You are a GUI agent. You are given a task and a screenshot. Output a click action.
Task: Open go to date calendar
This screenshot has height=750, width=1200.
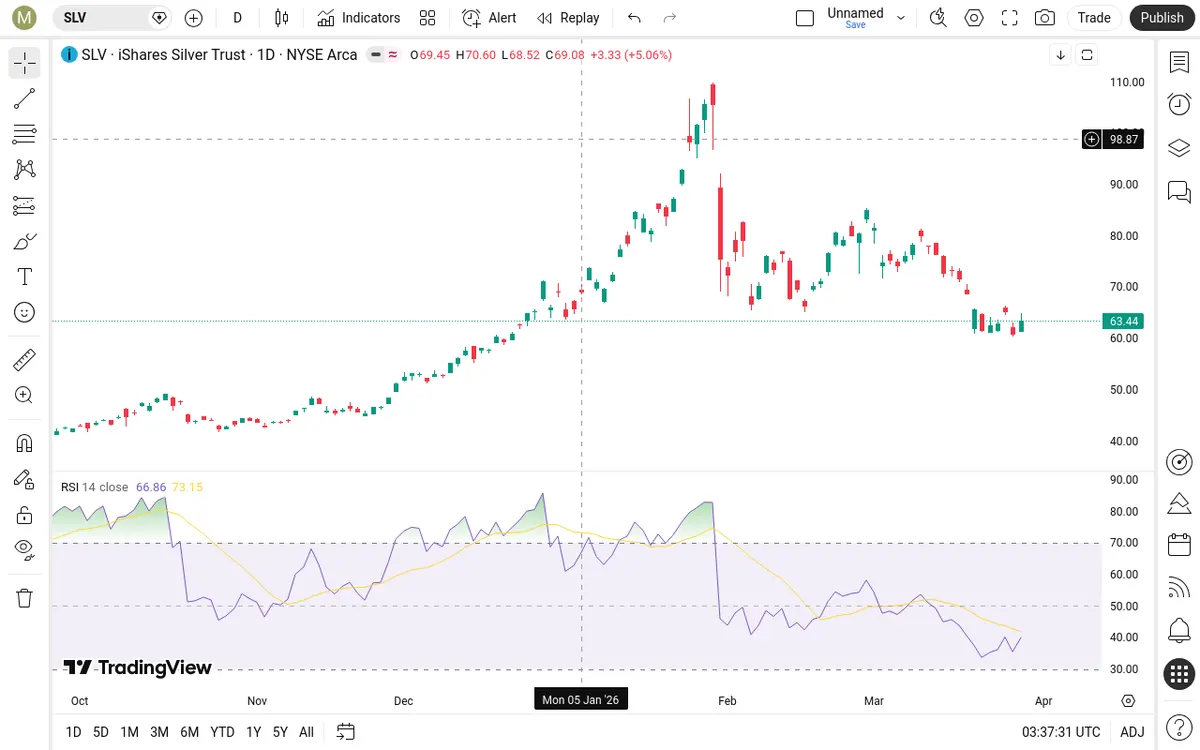click(x=346, y=732)
